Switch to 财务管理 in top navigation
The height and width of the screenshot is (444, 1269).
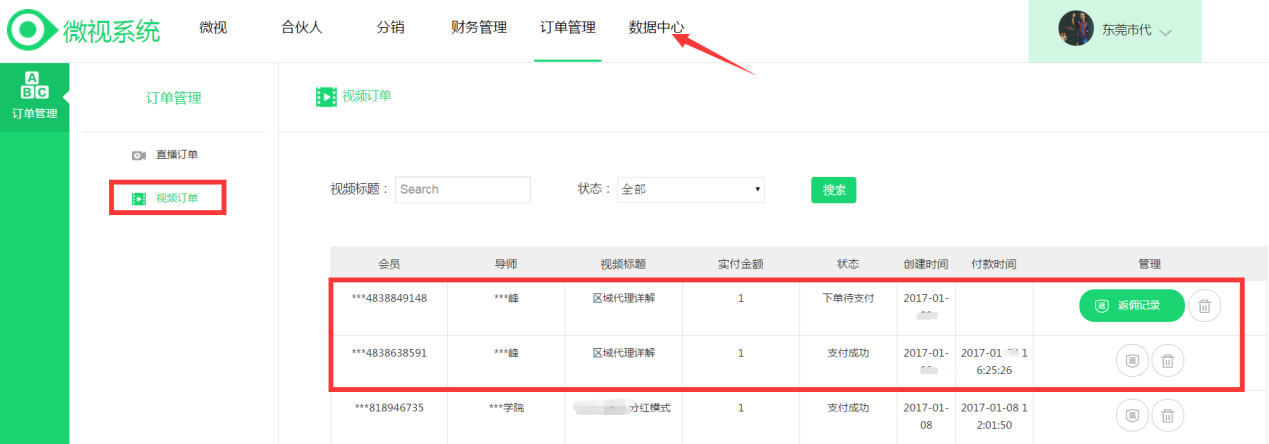(479, 28)
